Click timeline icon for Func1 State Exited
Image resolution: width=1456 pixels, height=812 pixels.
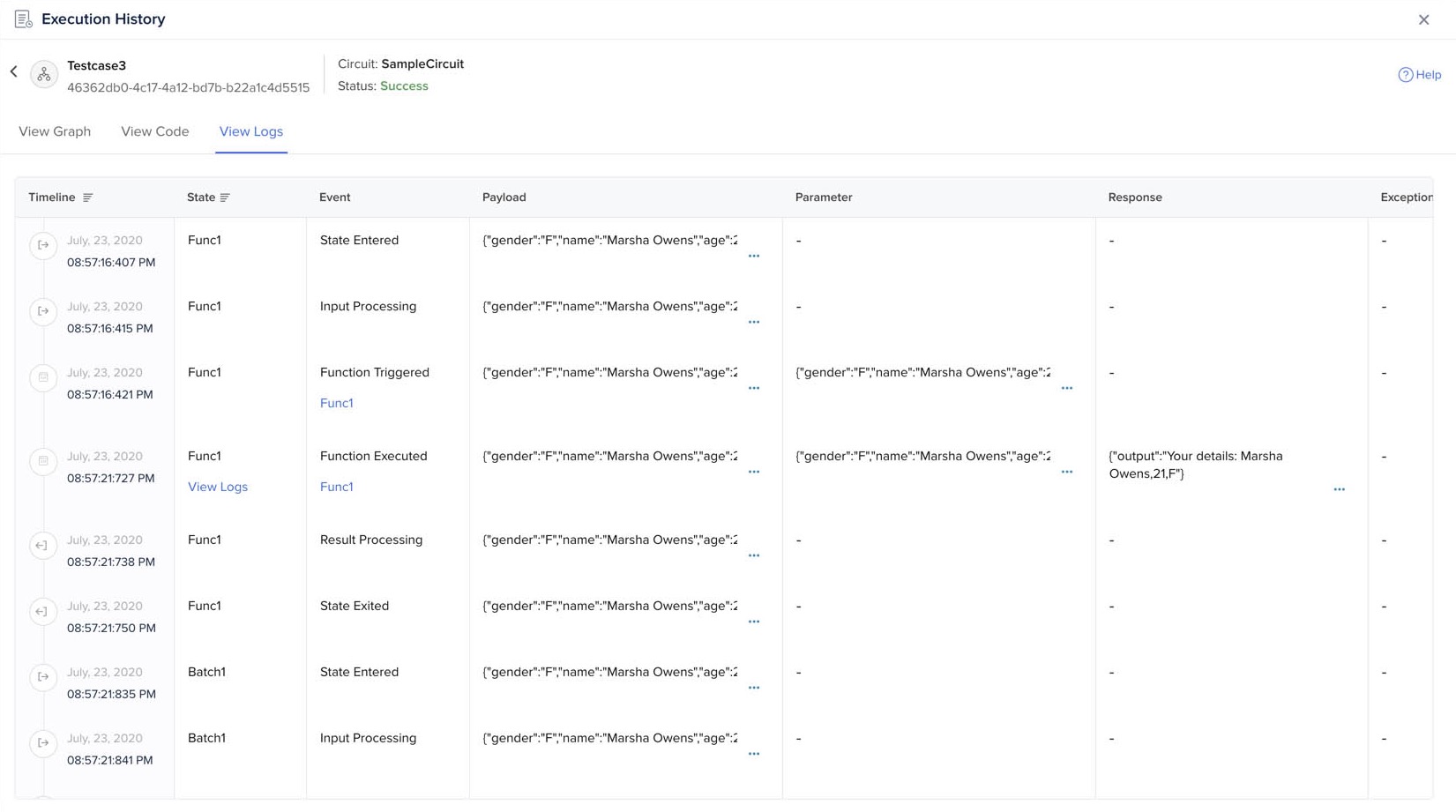(43, 611)
